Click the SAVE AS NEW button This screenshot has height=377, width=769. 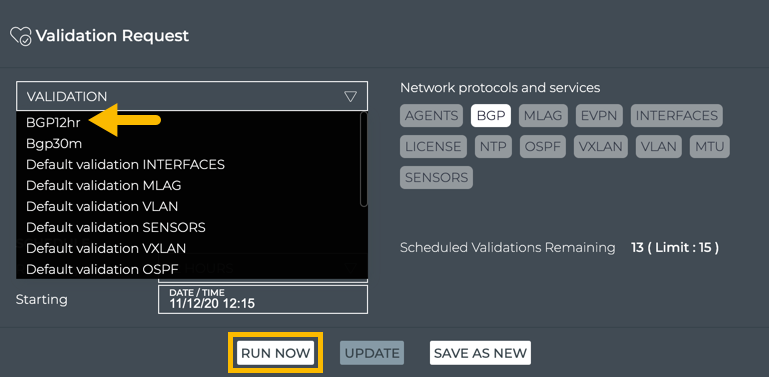coord(480,353)
